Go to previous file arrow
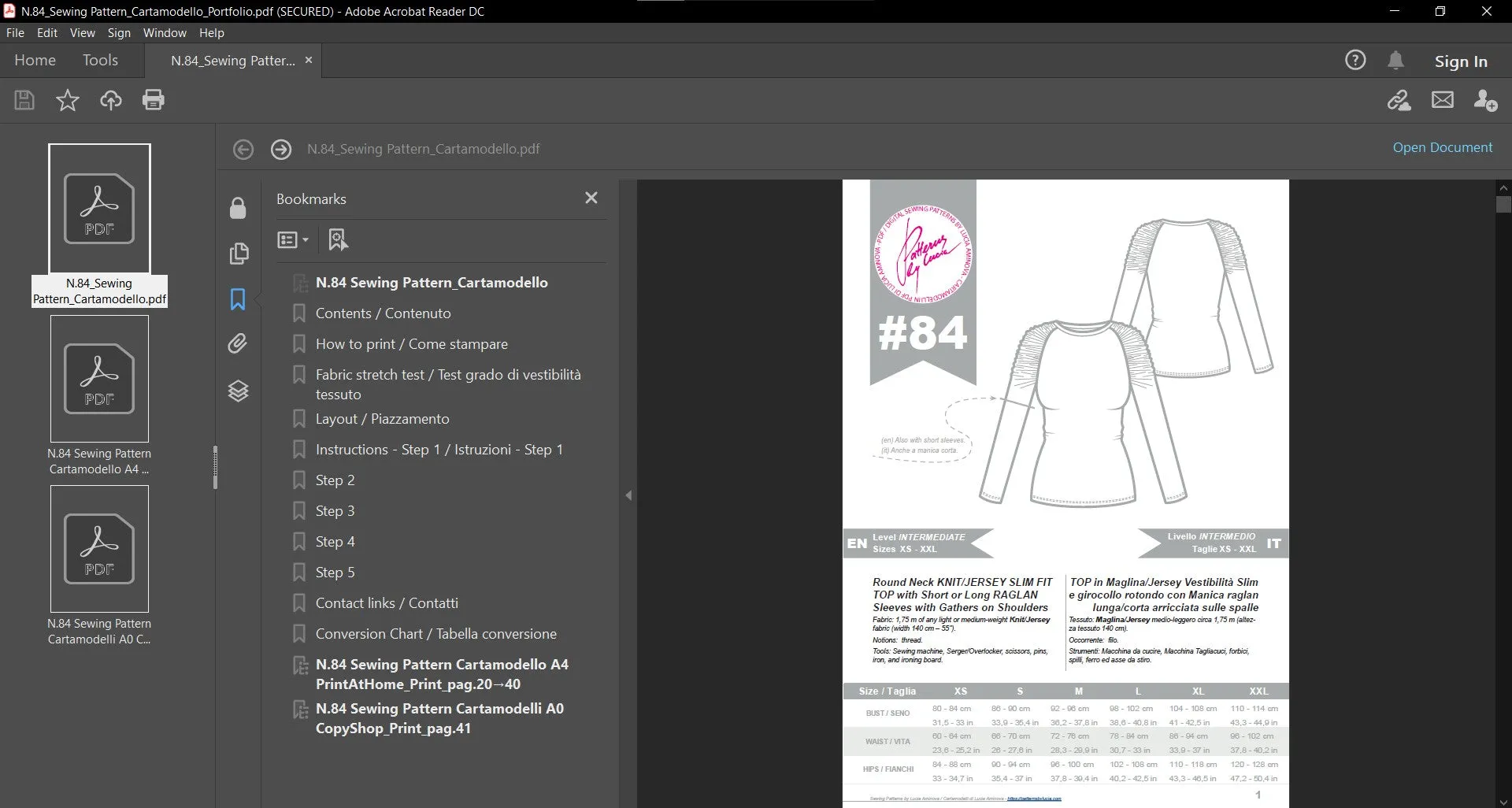The height and width of the screenshot is (808, 1512). click(x=243, y=149)
